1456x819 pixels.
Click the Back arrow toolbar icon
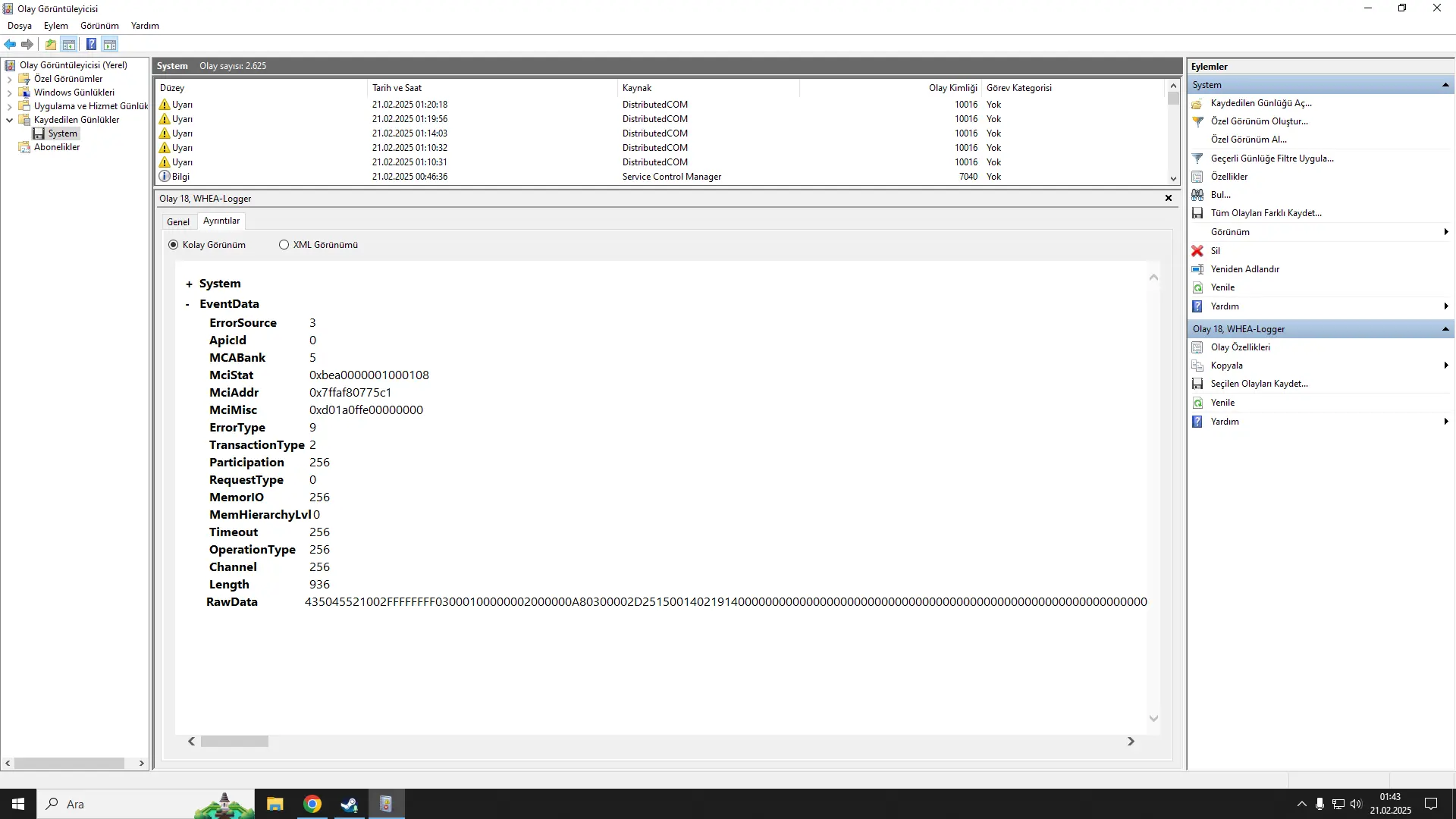point(10,44)
